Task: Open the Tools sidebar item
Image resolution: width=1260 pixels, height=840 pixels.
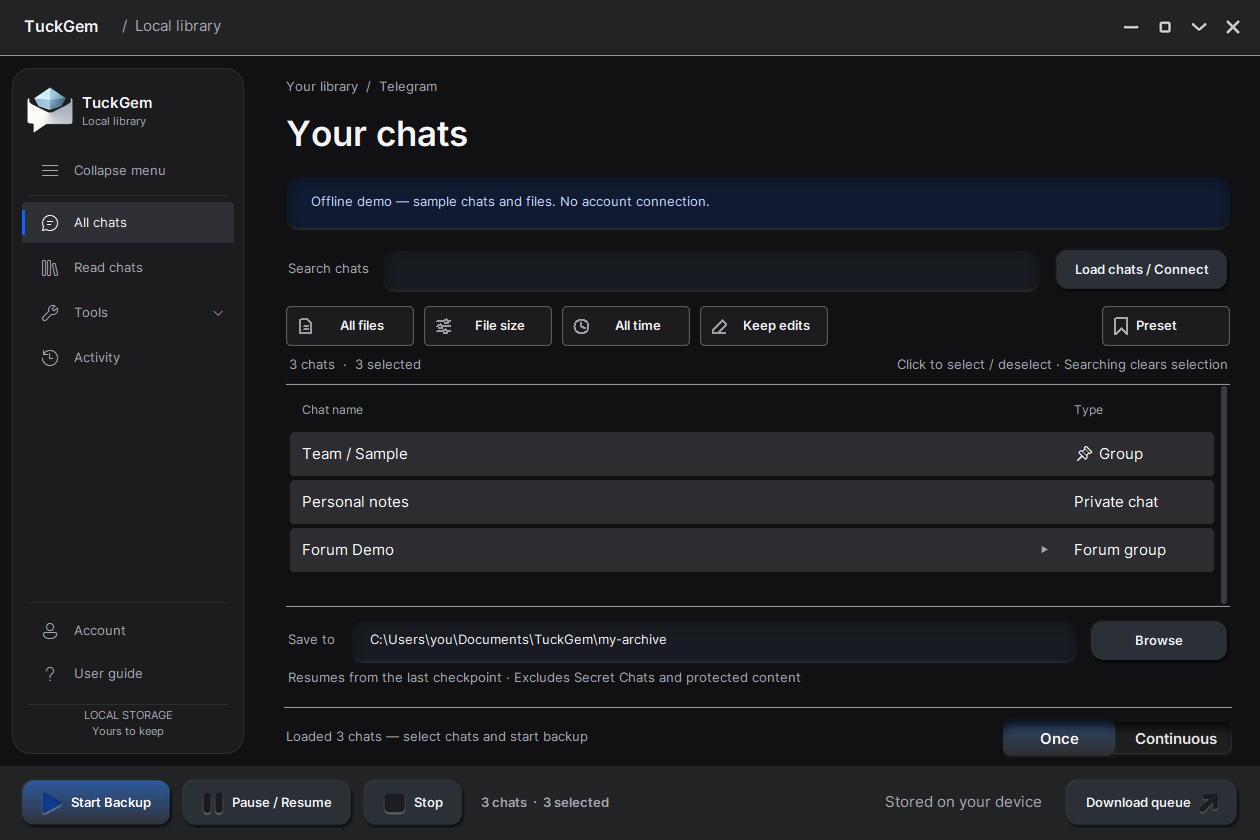Action: tap(128, 313)
